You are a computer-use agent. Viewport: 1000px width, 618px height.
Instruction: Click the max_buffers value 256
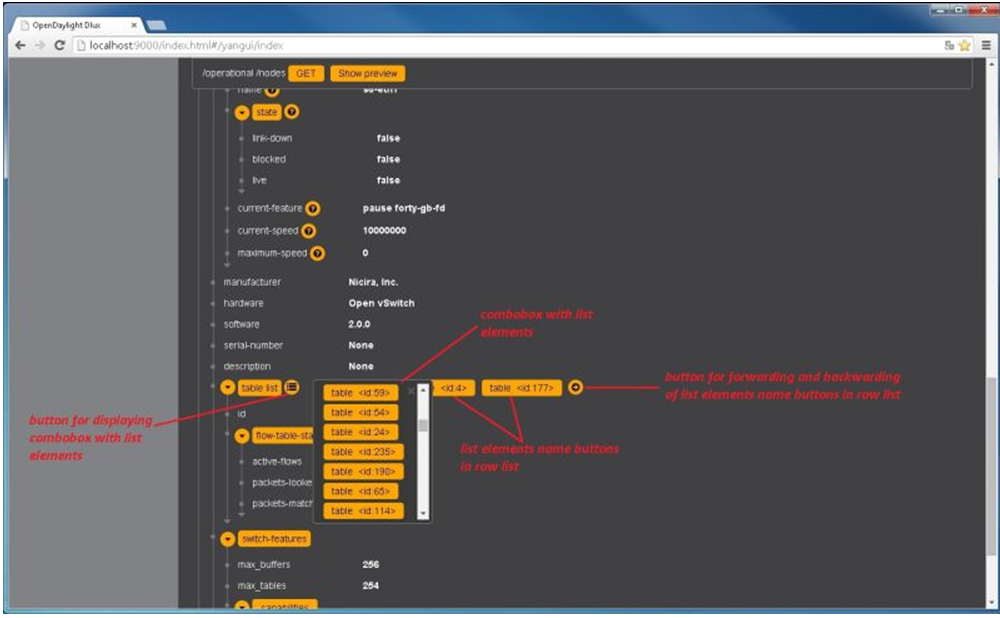(x=371, y=564)
